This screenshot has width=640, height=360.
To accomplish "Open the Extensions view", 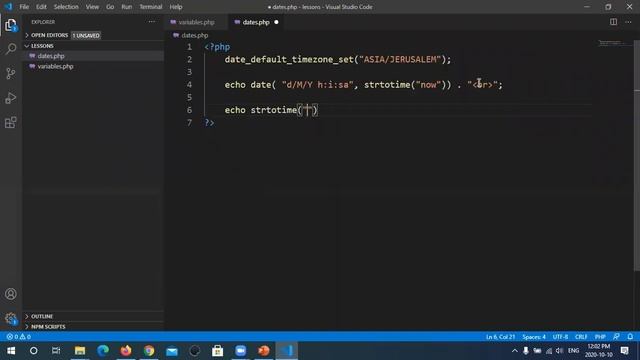I will point(11,122).
